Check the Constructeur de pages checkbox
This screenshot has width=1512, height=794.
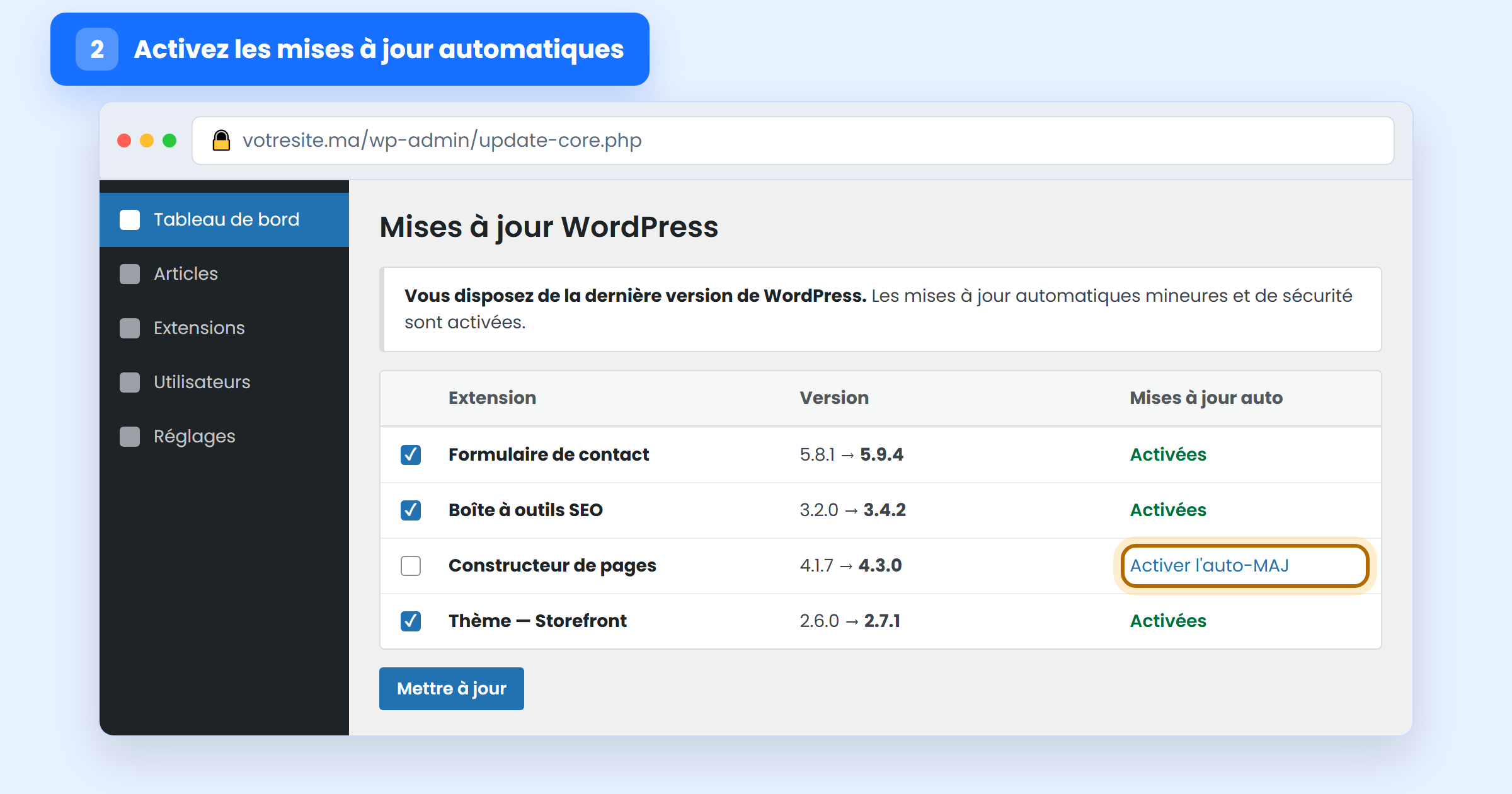[411, 566]
